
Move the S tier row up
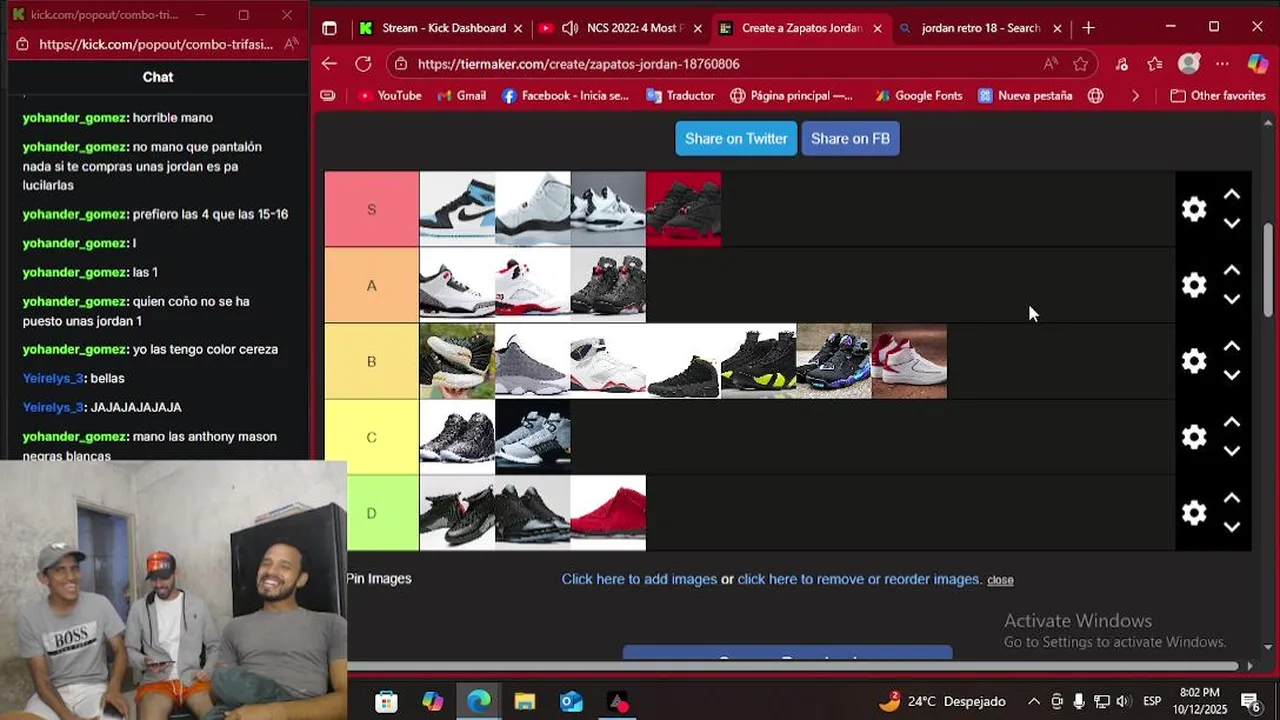[1232, 195]
